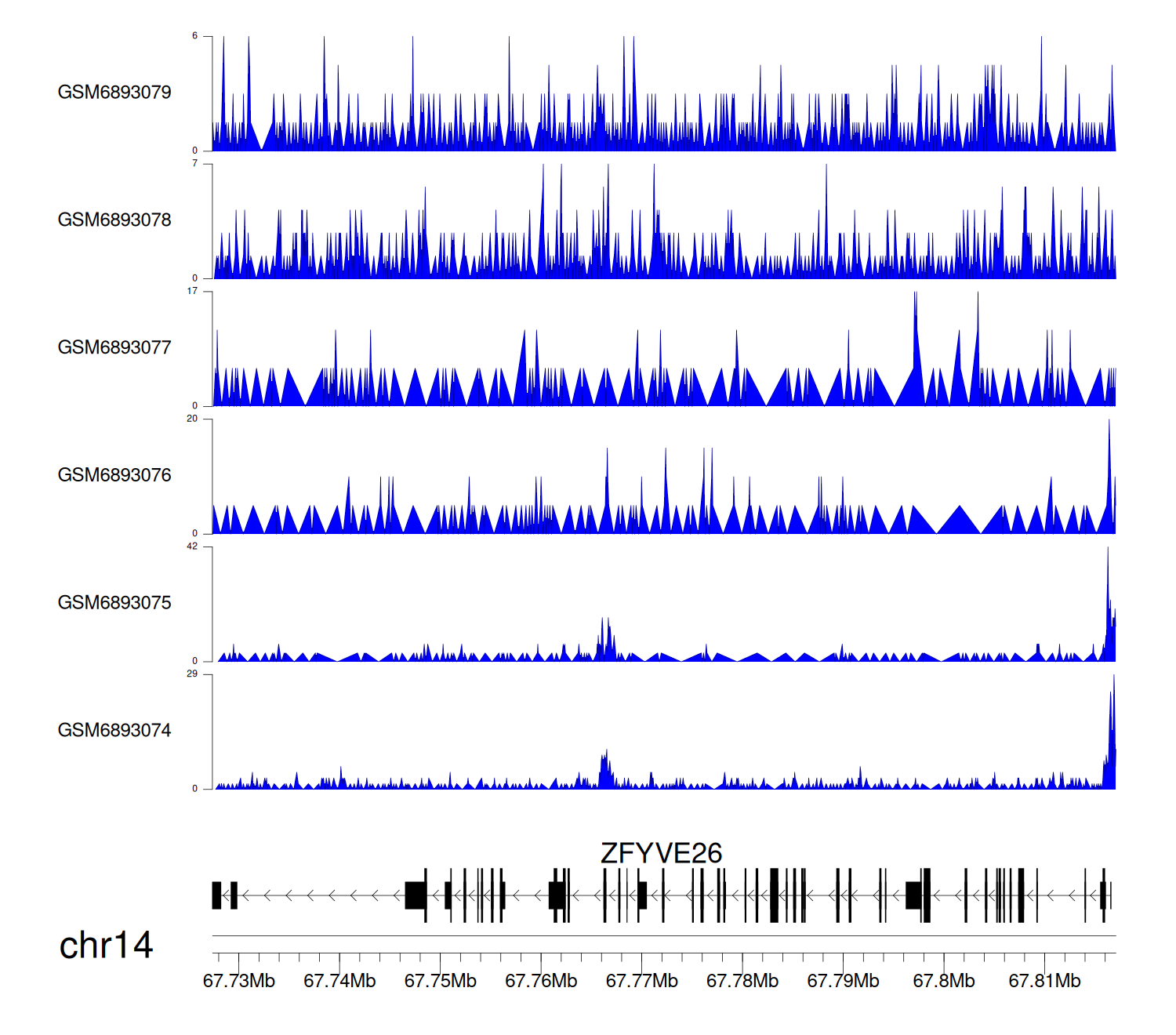The height and width of the screenshot is (1035, 1176).
Task: Select the 67.79Mb axis label
Action: tap(844, 981)
